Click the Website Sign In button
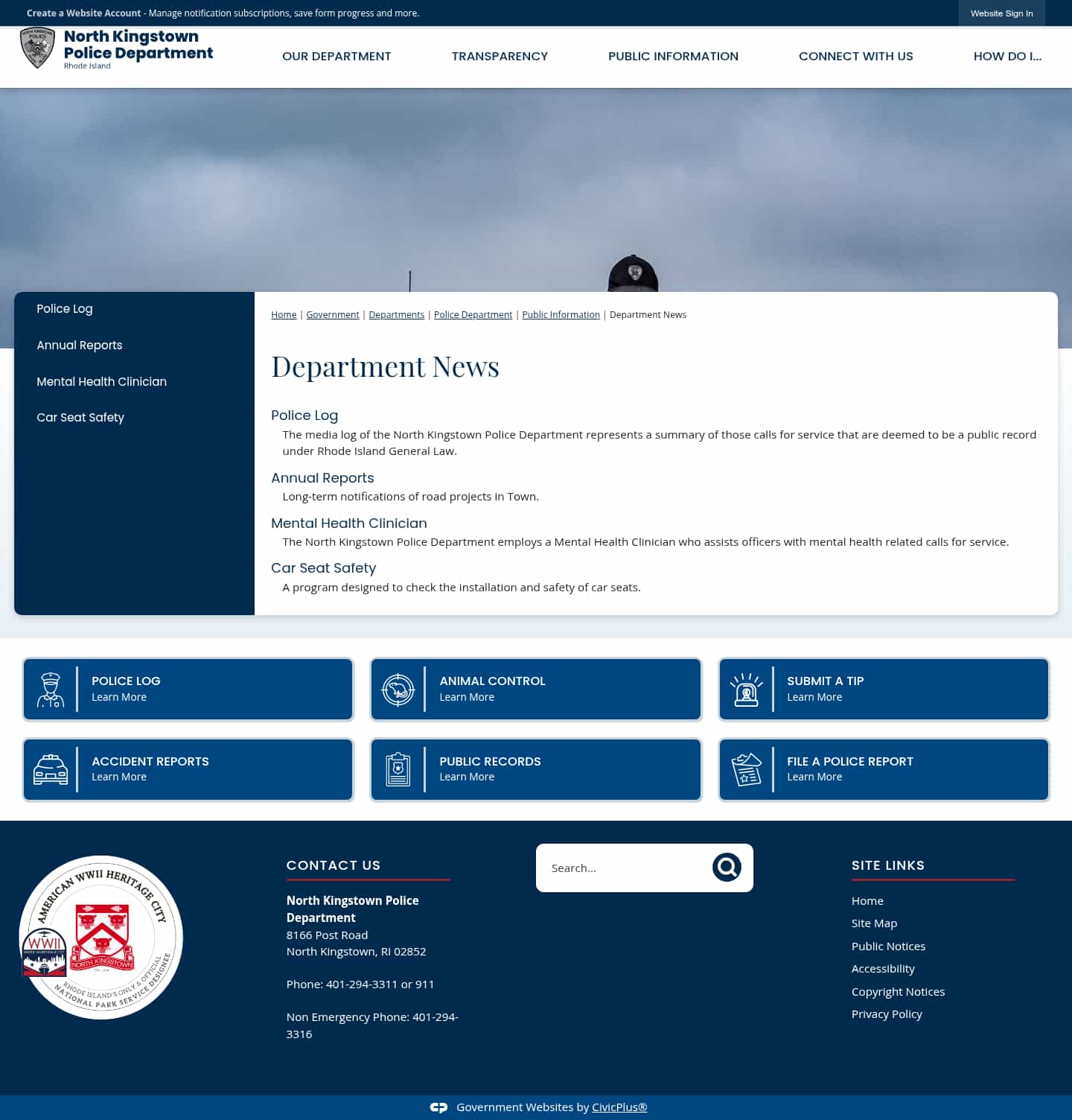This screenshot has height=1120, width=1072. click(1001, 13)
